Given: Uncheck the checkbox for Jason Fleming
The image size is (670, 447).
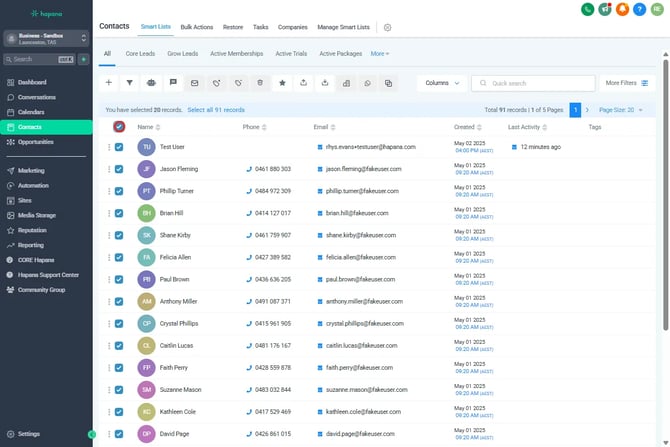Looking at the screenshot, I should pyautogui.click(x=119, y=169).
